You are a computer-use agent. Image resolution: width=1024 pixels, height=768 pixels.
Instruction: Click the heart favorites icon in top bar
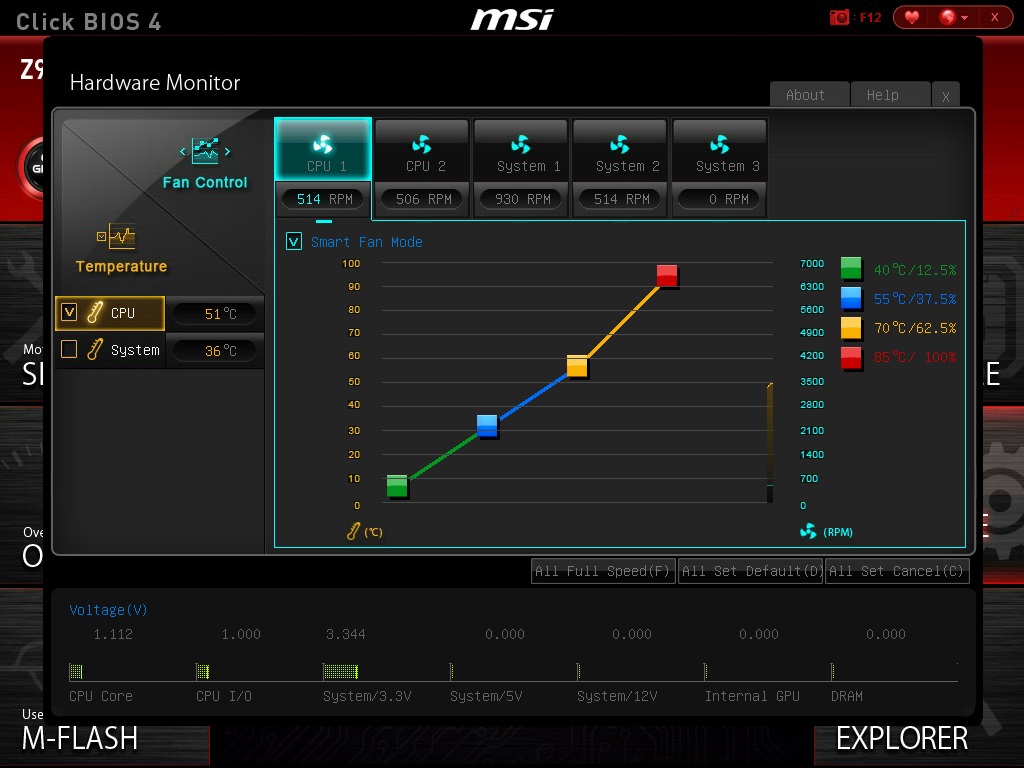coord(911,17)
